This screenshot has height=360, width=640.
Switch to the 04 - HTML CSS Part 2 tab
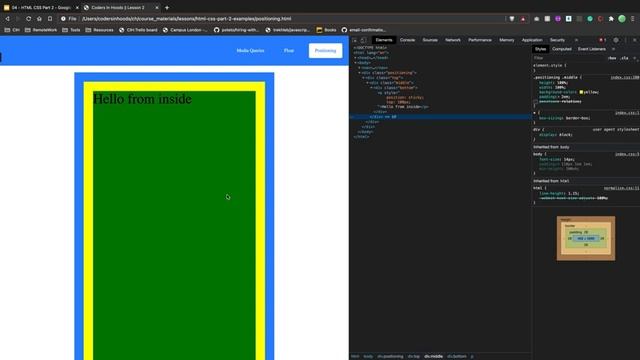tap(40, 7)
